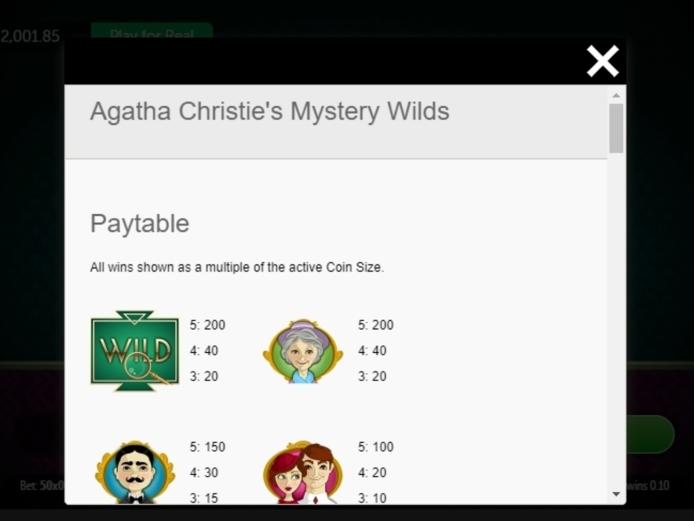Click the old lady's payout 4: 40
This screenshot has width=694, height=521.
372,351
